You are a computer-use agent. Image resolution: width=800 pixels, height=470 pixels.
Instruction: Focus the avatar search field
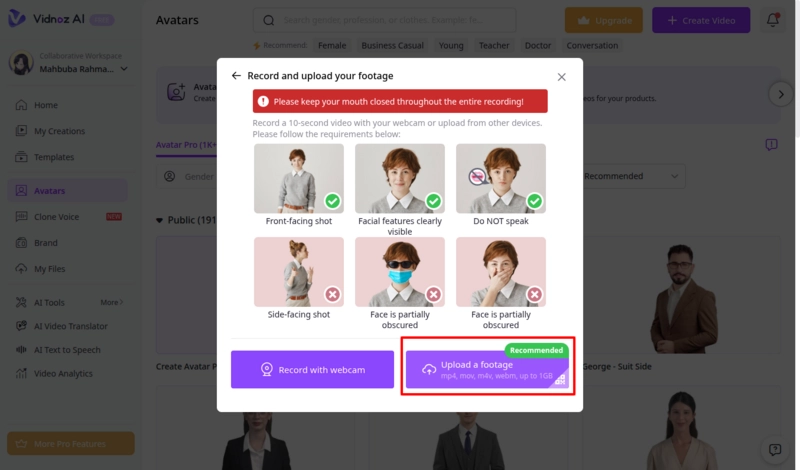(x=384, y=20)
